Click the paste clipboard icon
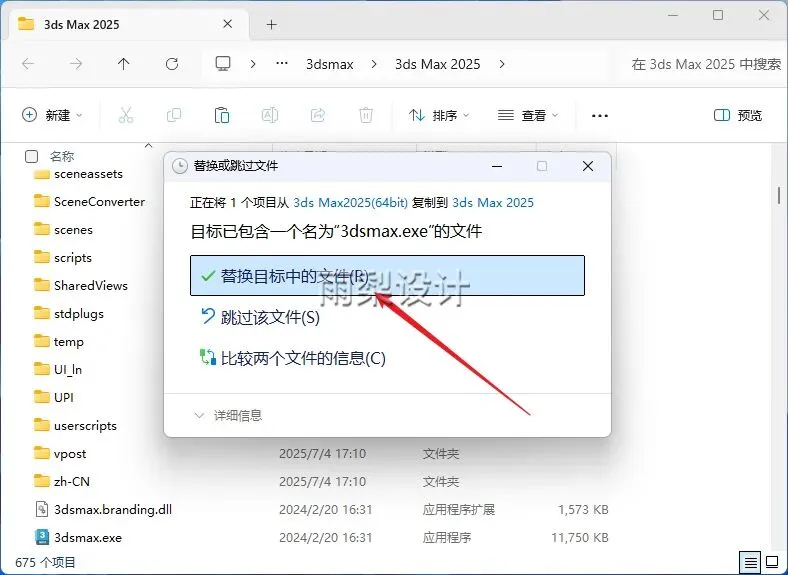Viewport: 788px width, 575px height. coord(222,116)
